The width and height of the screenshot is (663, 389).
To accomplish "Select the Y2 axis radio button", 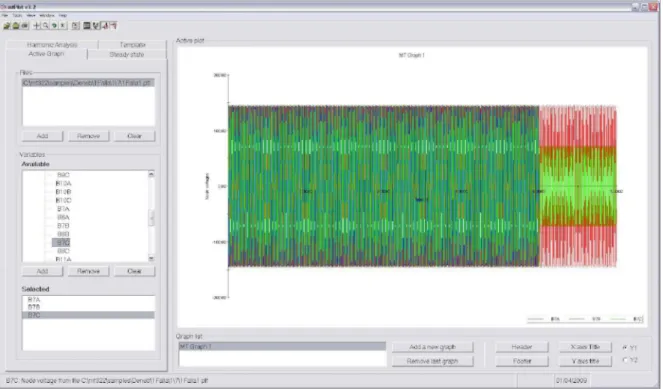I will point(625,360).
